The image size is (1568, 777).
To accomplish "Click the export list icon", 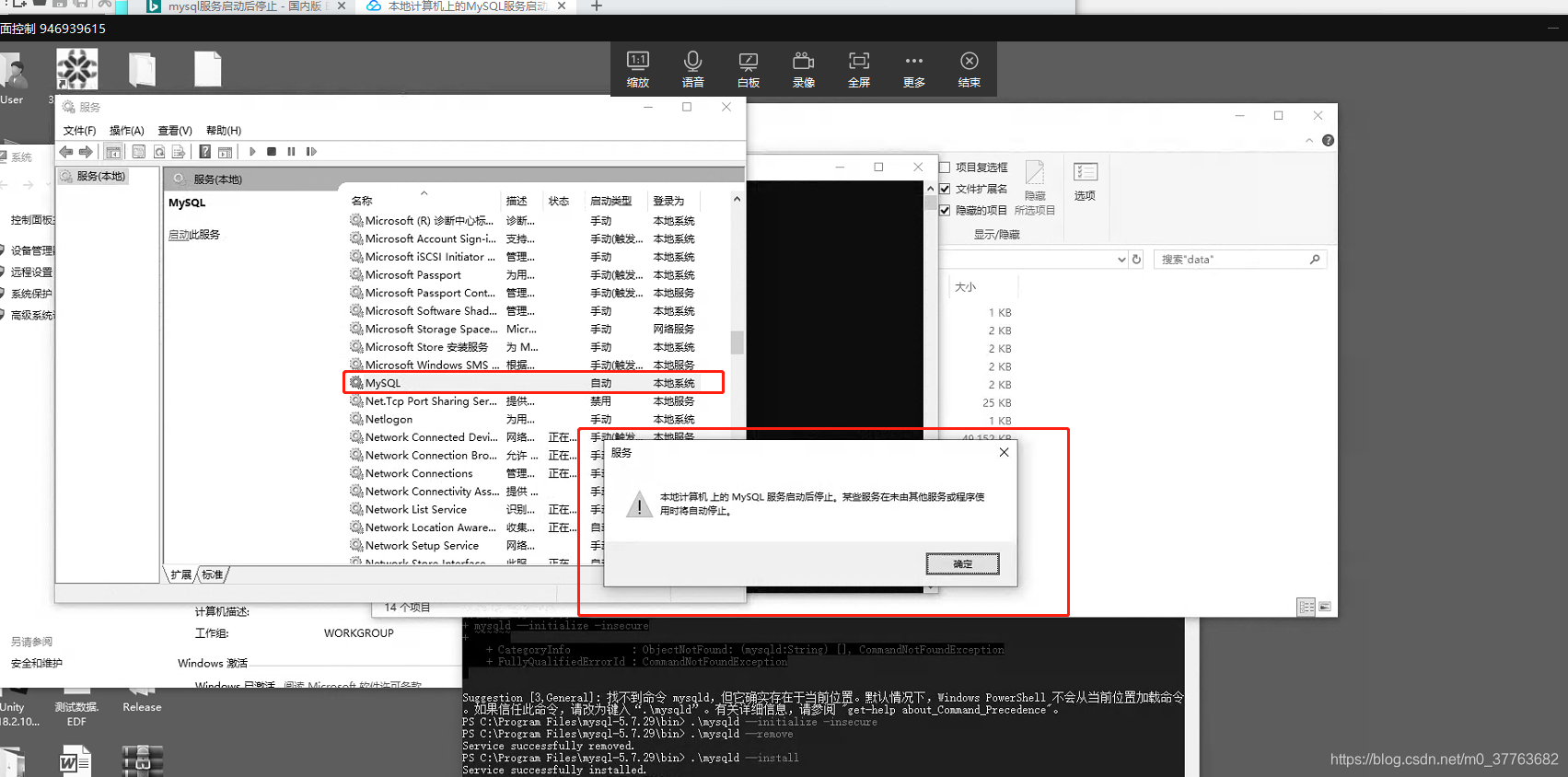I will coord(179,152).
